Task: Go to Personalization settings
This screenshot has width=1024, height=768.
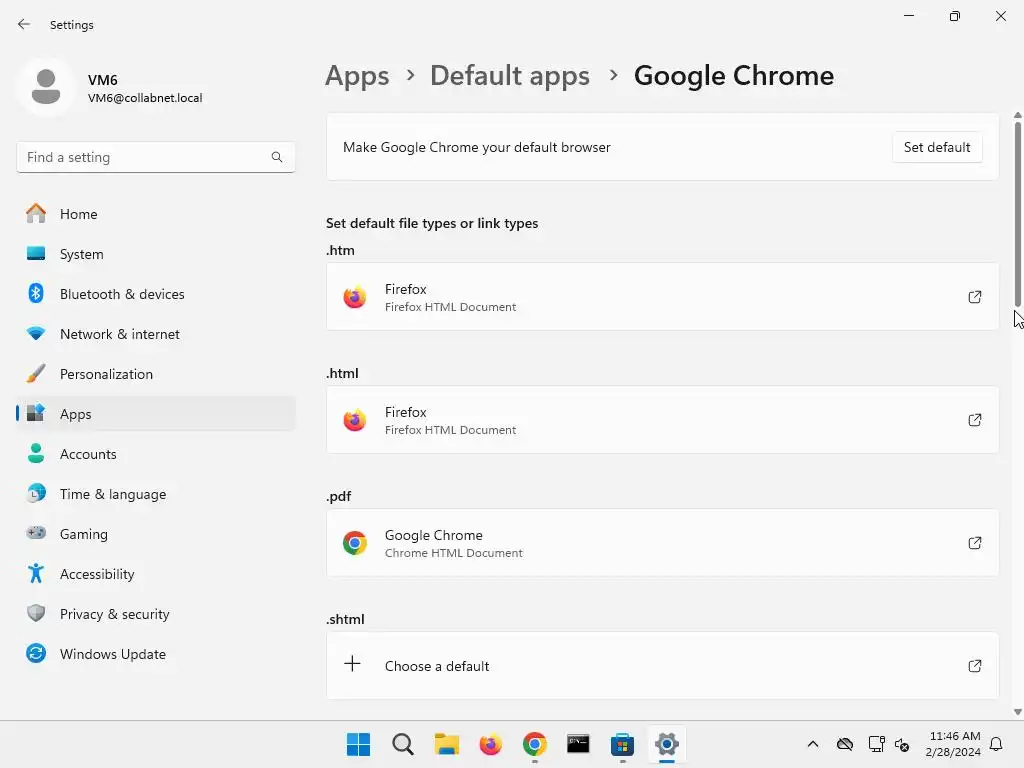Action: (x=106, y=374)
